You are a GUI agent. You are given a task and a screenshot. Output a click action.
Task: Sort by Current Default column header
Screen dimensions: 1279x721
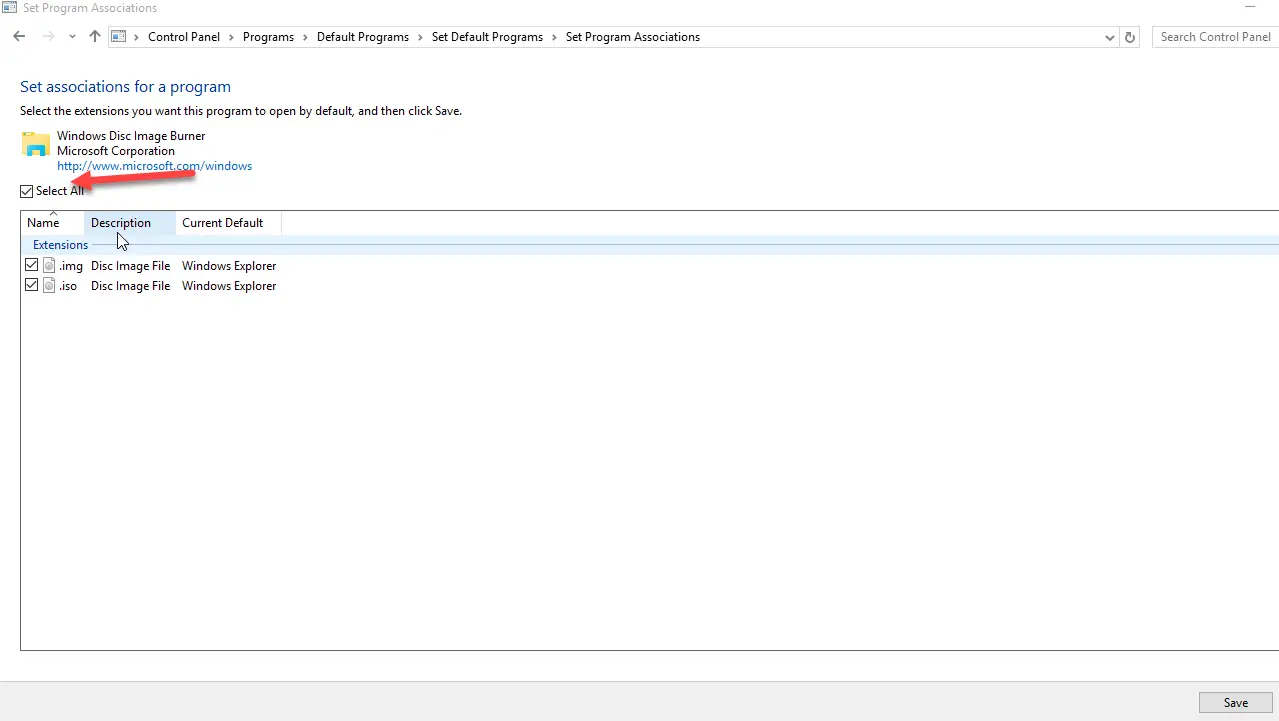[228, 223]
